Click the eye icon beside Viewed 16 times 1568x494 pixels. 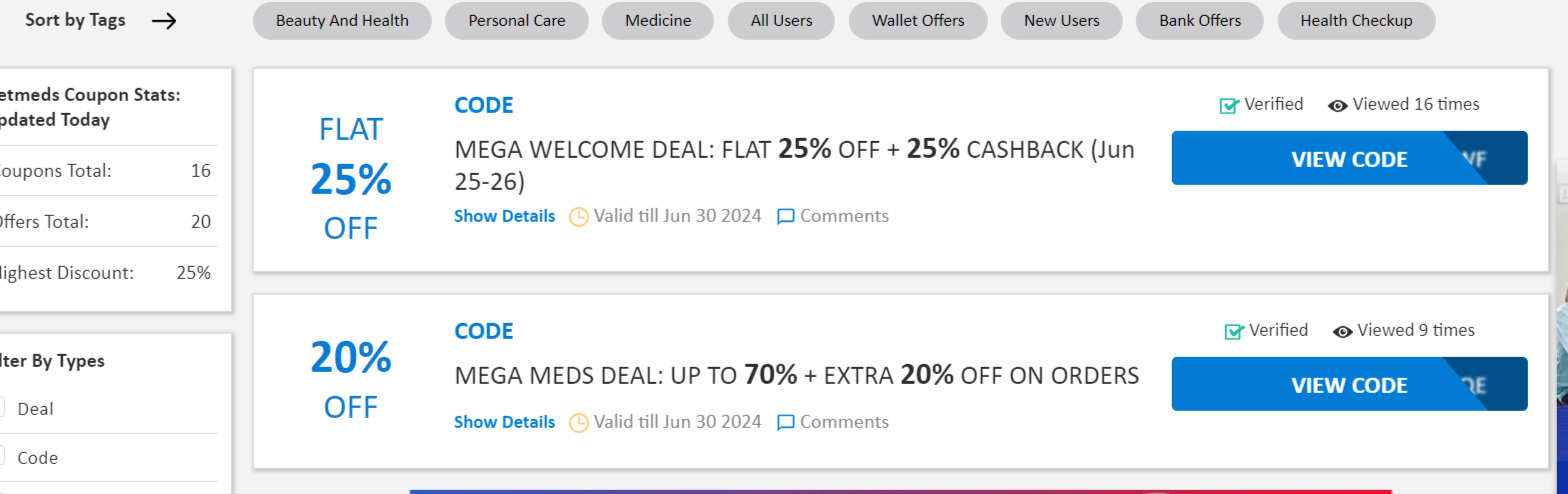[1338, 105]
